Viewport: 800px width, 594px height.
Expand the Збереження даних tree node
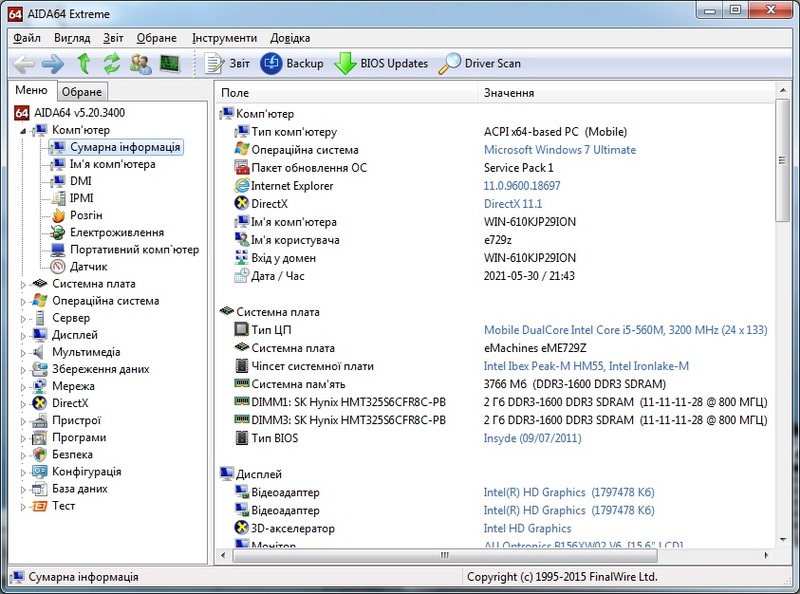[23, 370]
